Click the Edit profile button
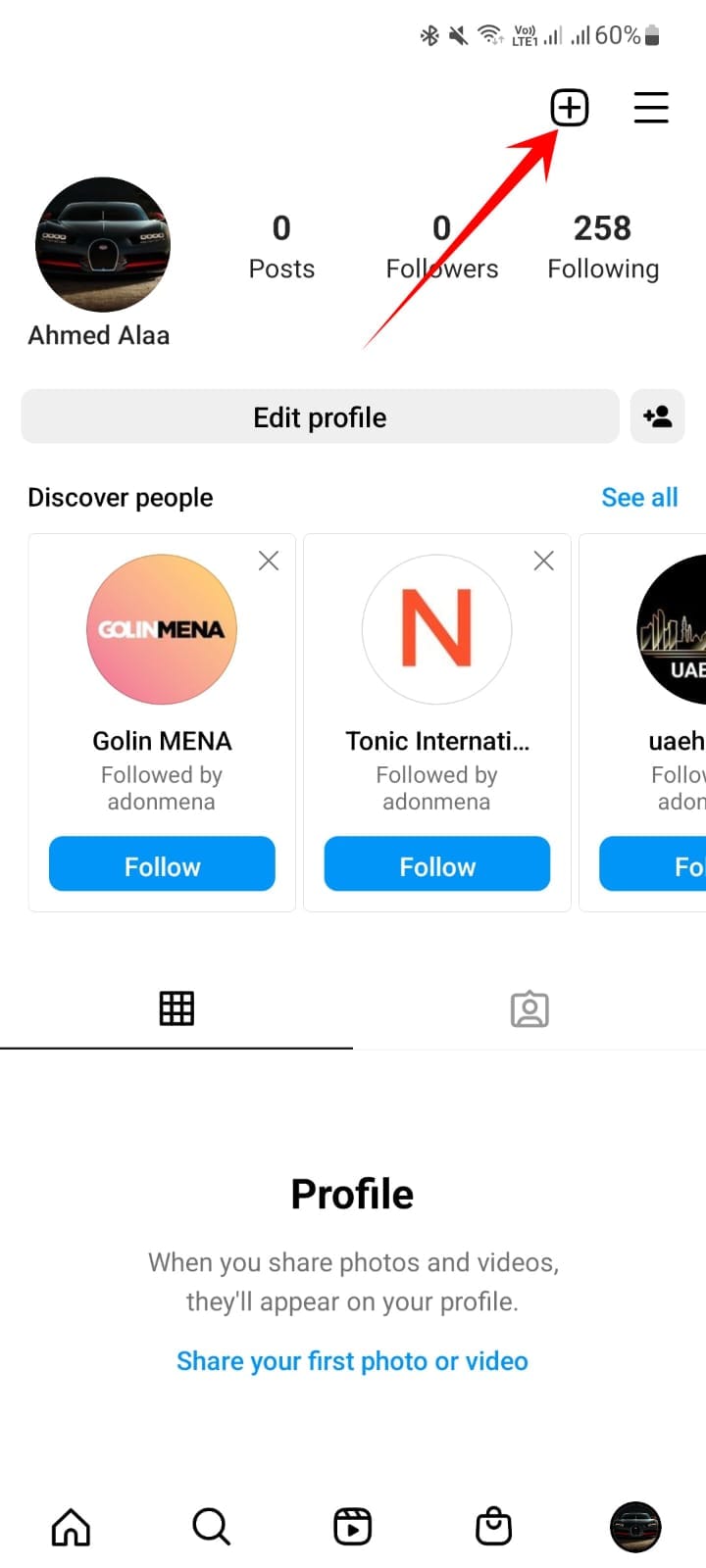This screenshot has height=1568, width=706. (320, 416)
